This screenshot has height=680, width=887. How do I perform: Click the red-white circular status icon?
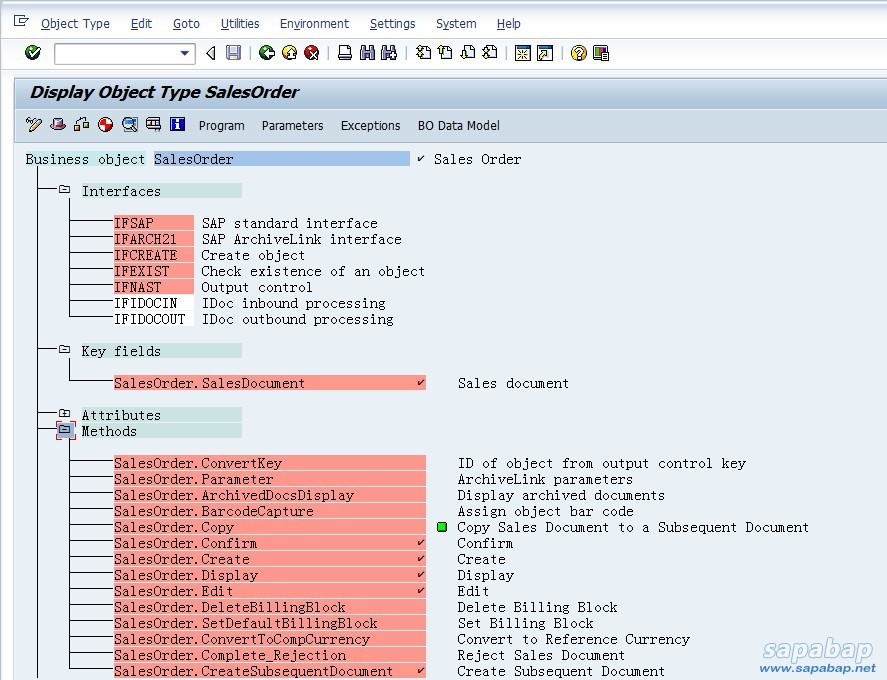point(105,124)
